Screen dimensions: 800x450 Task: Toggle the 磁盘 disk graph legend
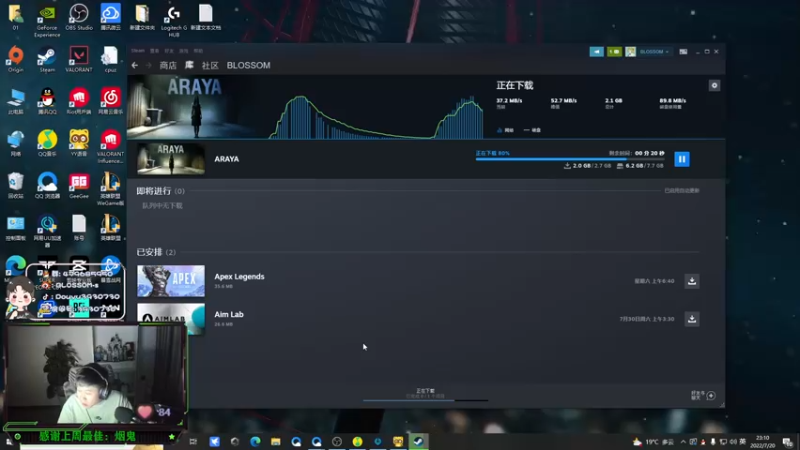point(532,130)
